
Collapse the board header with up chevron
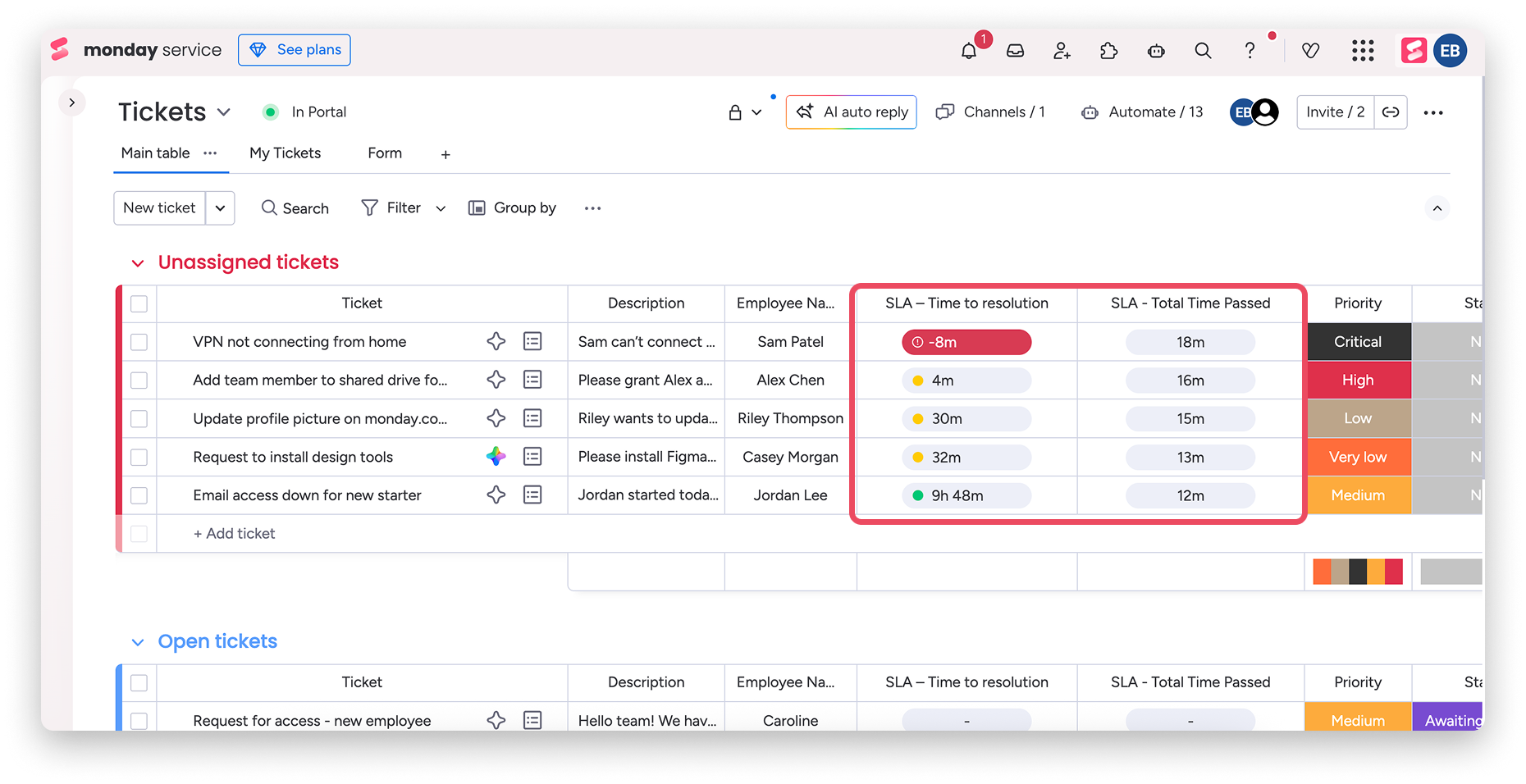coord(1437,208)
